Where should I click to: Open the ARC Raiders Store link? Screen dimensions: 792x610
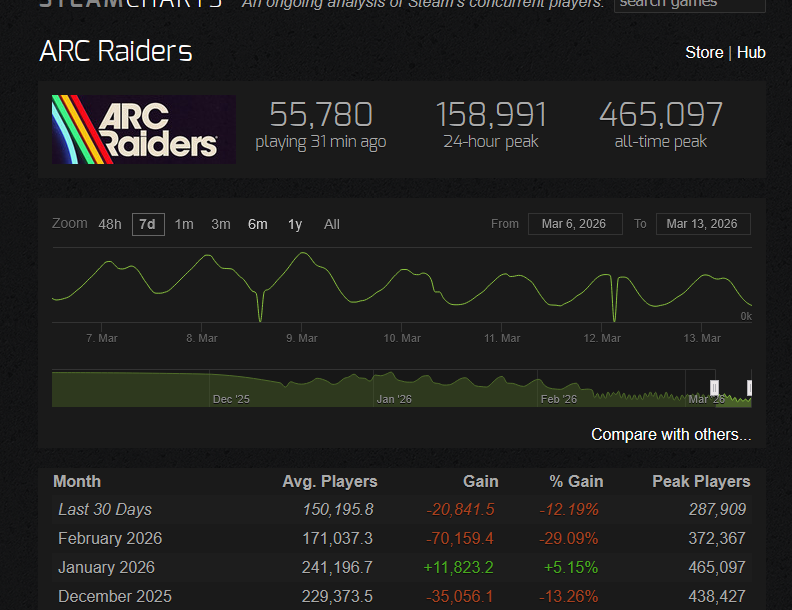704,53
